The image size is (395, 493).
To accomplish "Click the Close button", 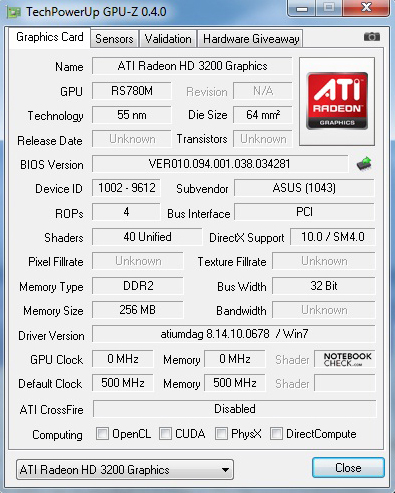I will 348,468.
